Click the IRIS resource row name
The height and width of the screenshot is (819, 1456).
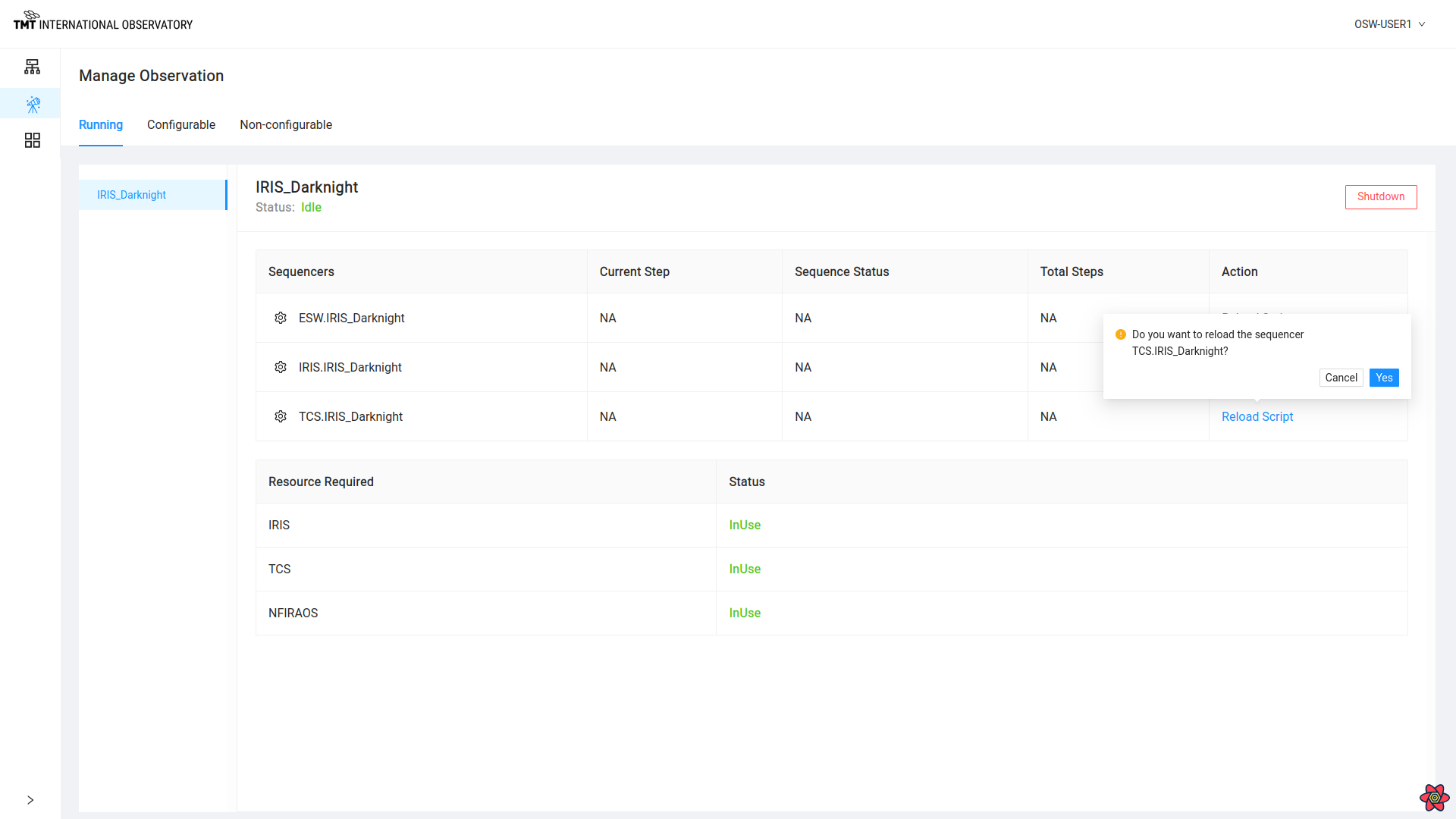tap(279, 525)
